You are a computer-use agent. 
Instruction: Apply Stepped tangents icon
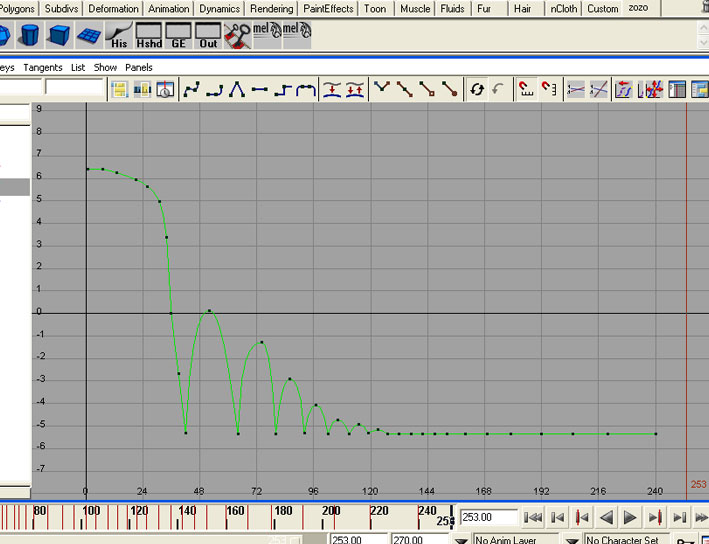283,90
